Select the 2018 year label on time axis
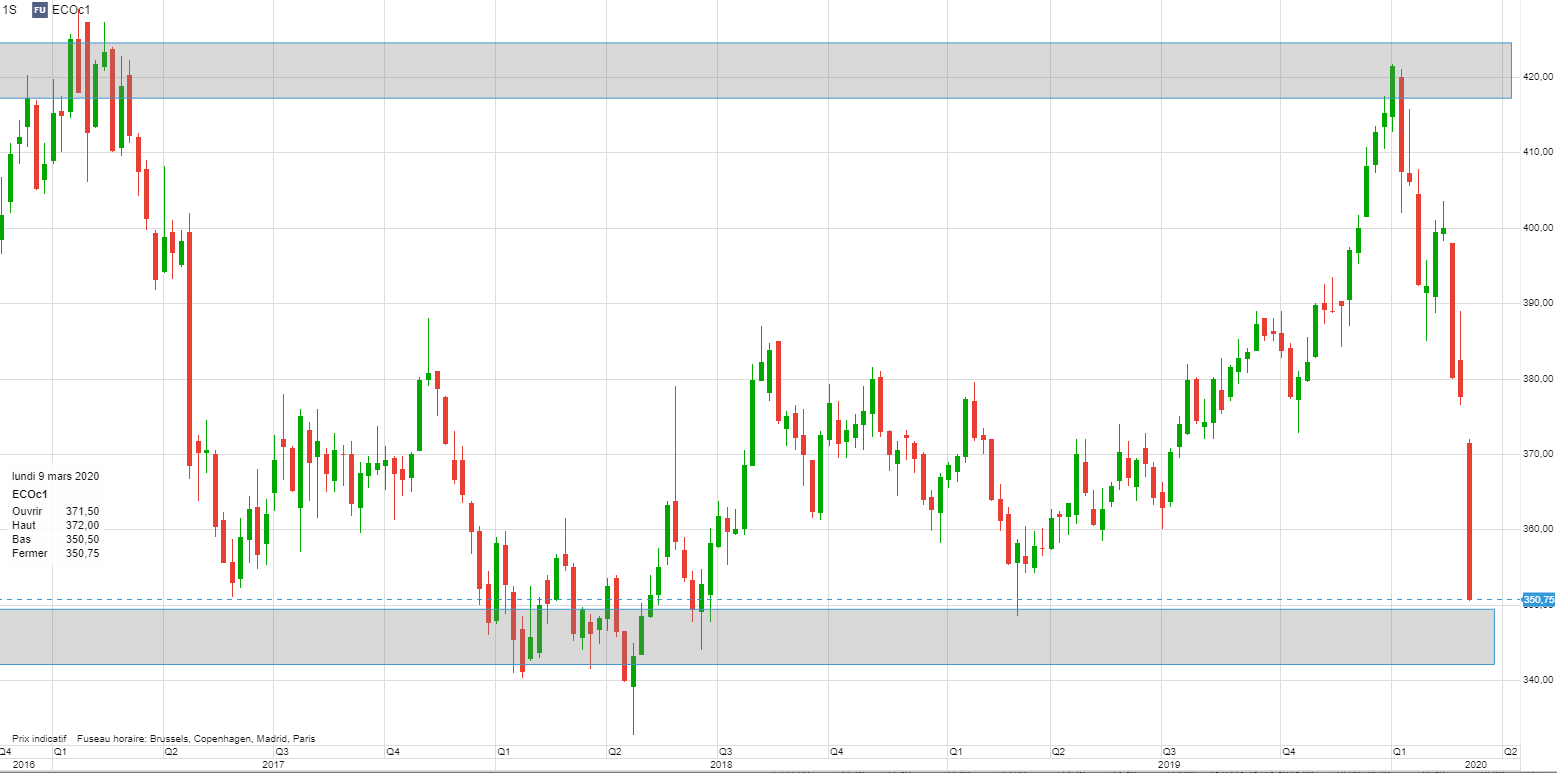Image resolution: width=1557 pixels, height=773 pixels. click(x=718, y=764)
